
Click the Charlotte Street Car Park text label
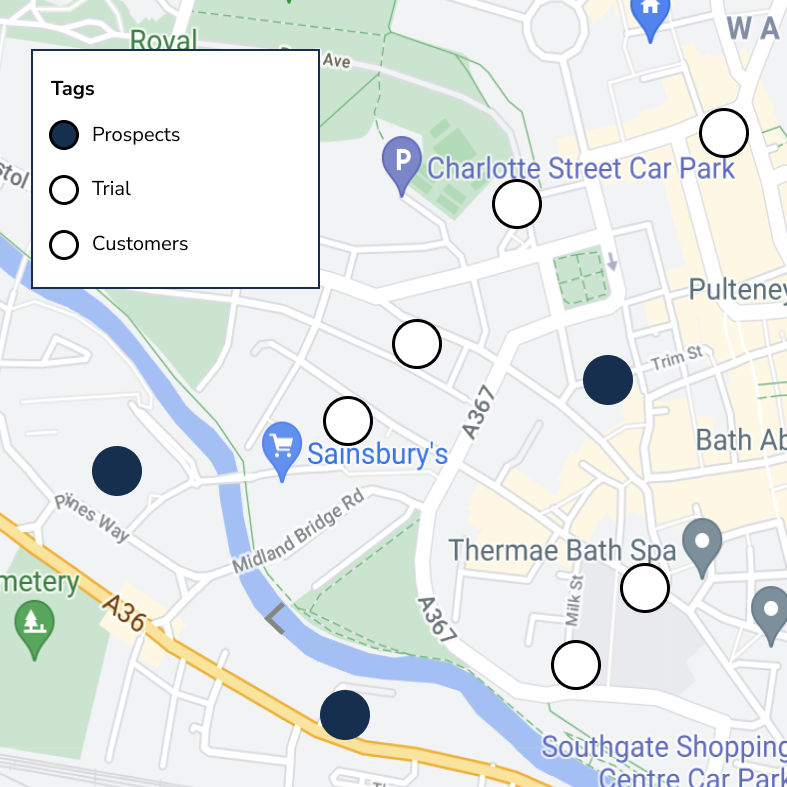581,168
